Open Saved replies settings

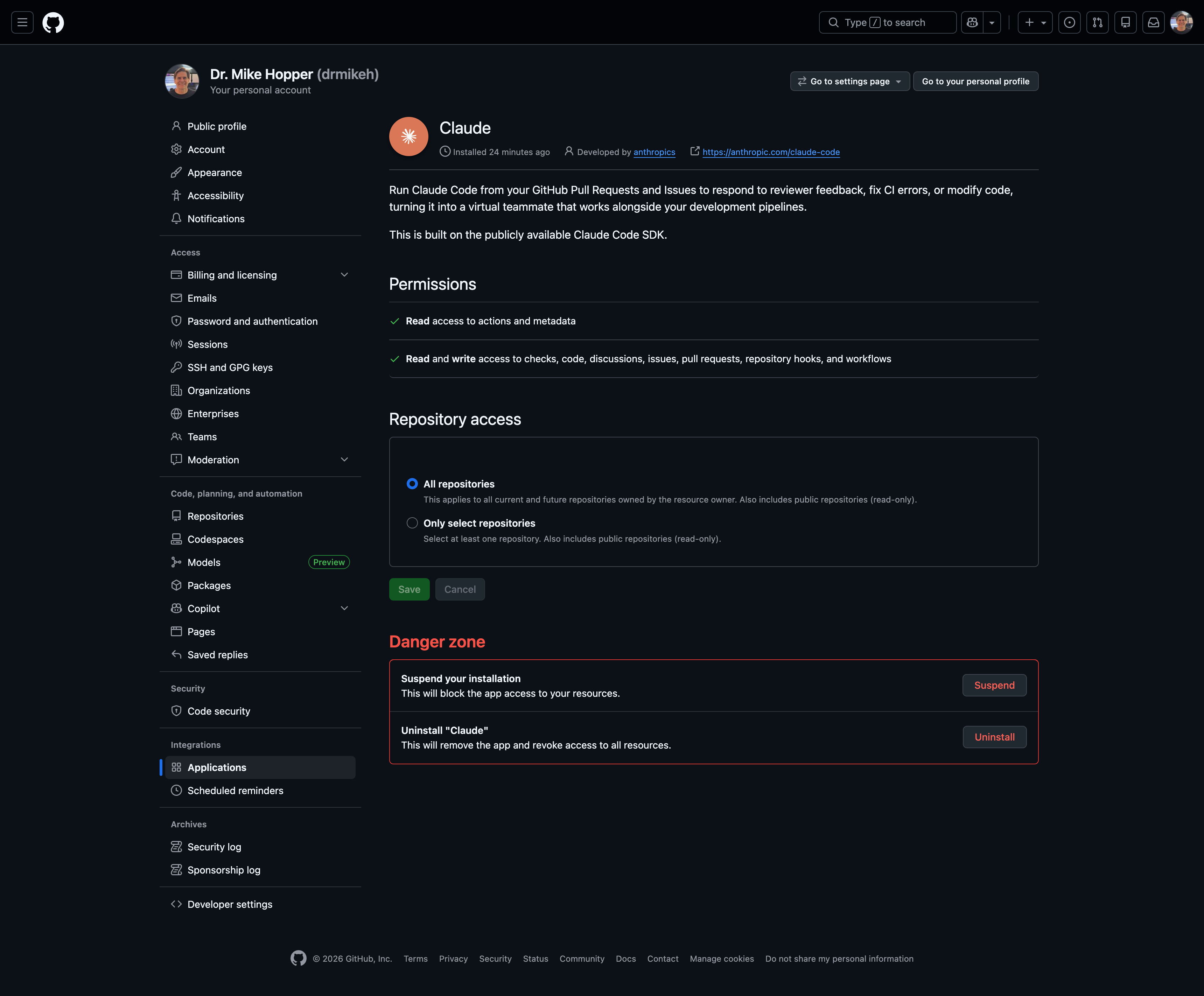pos(260,654)
